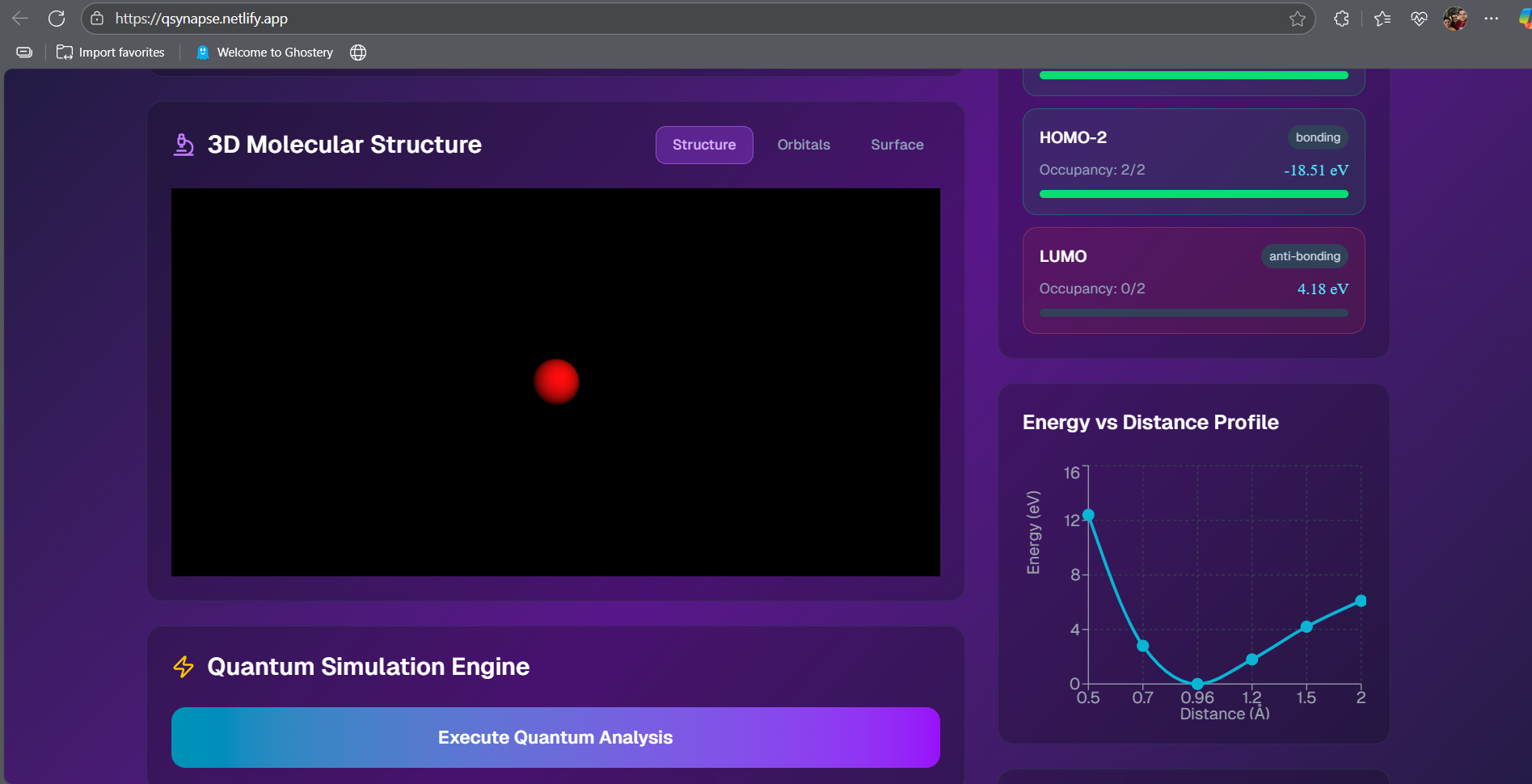
Task: Click the LUMO orbital card title
Action: 1063,256
